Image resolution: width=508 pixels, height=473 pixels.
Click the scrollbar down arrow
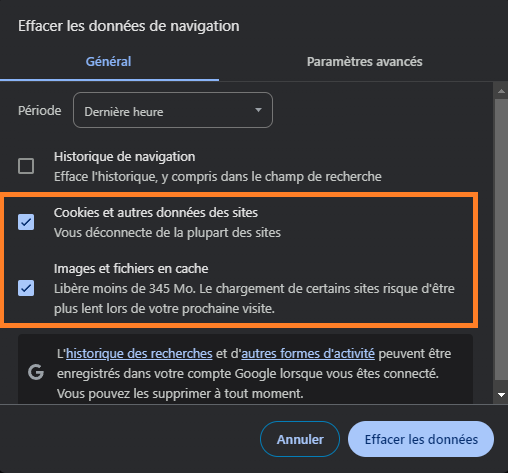501,395
